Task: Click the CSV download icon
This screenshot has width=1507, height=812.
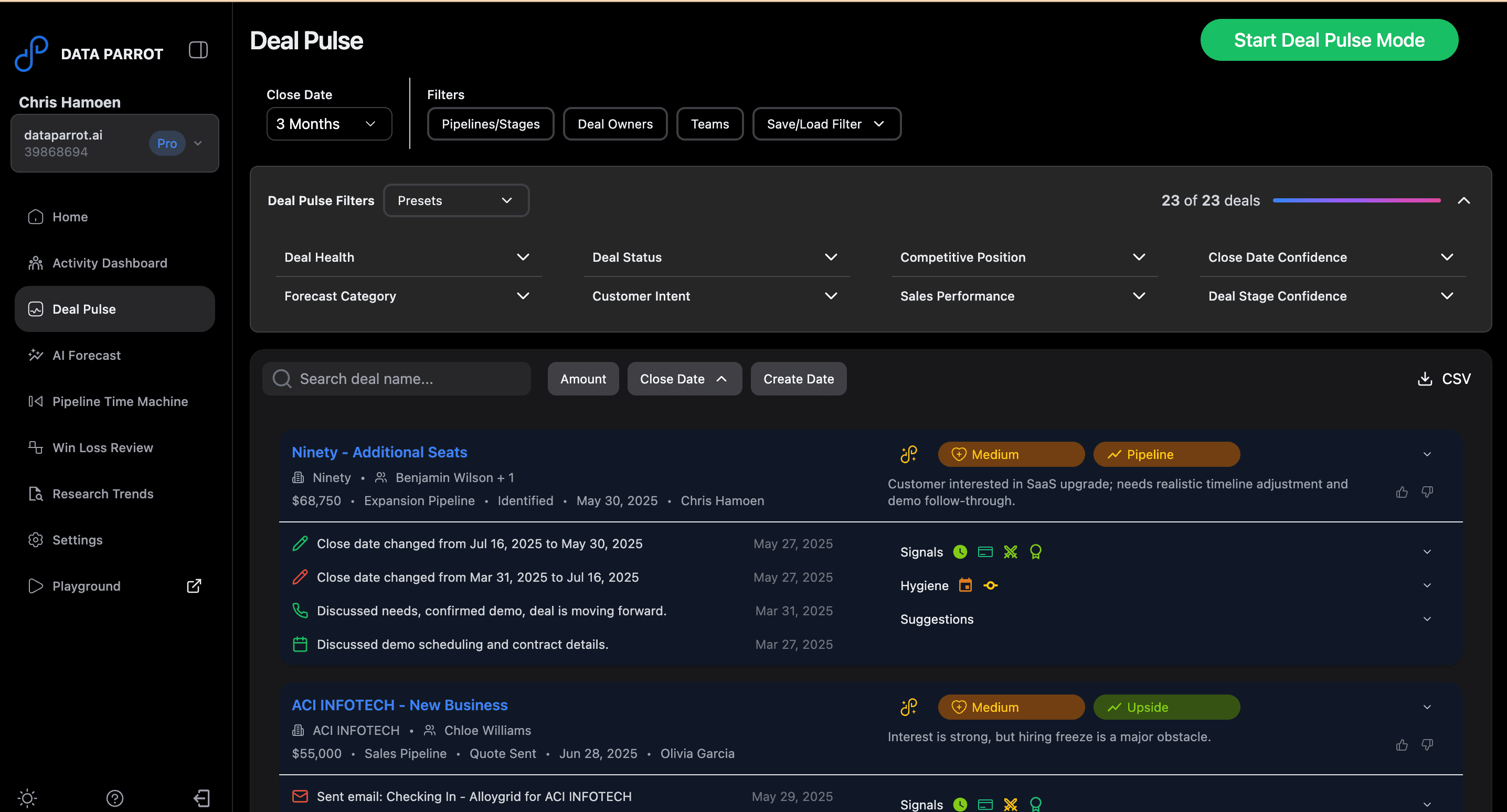Action: click(x=1425, y=379)
